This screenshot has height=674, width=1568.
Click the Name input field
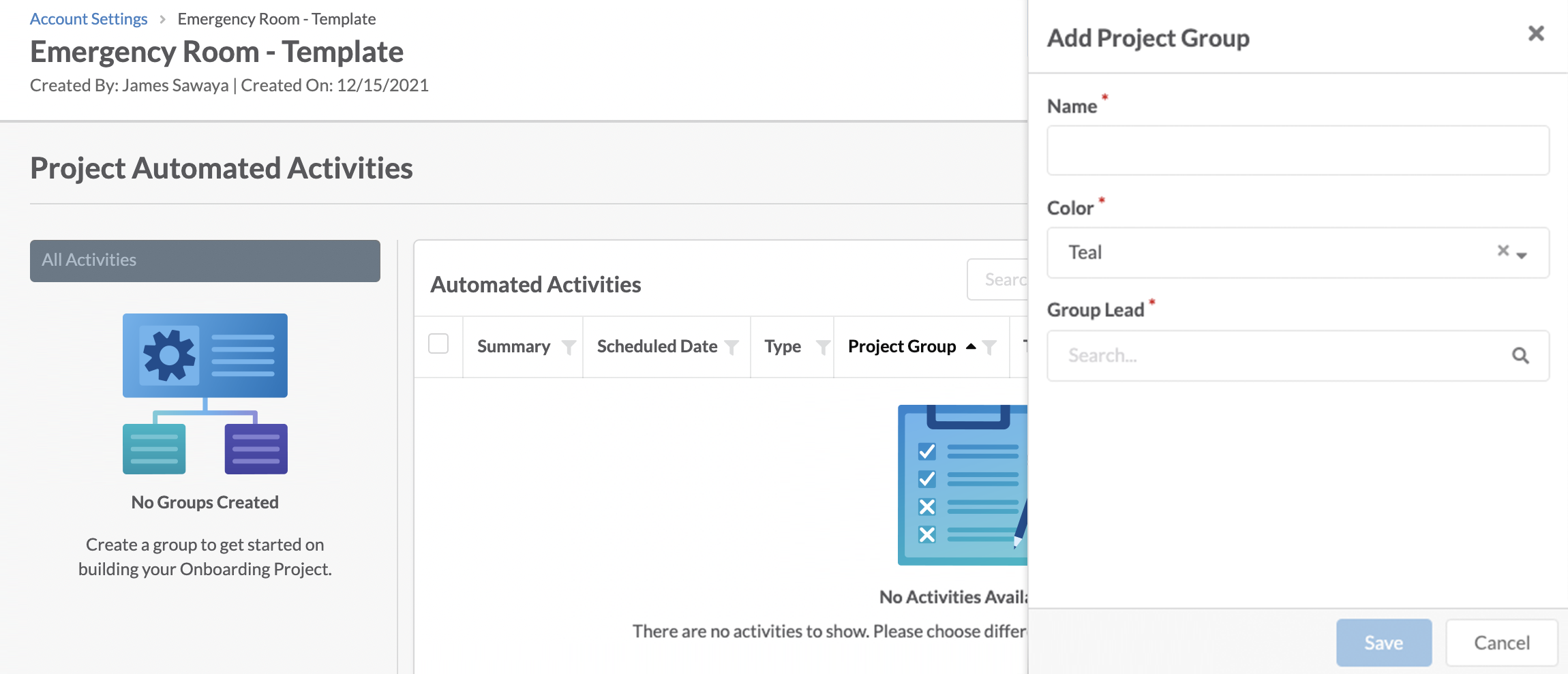1298,150
